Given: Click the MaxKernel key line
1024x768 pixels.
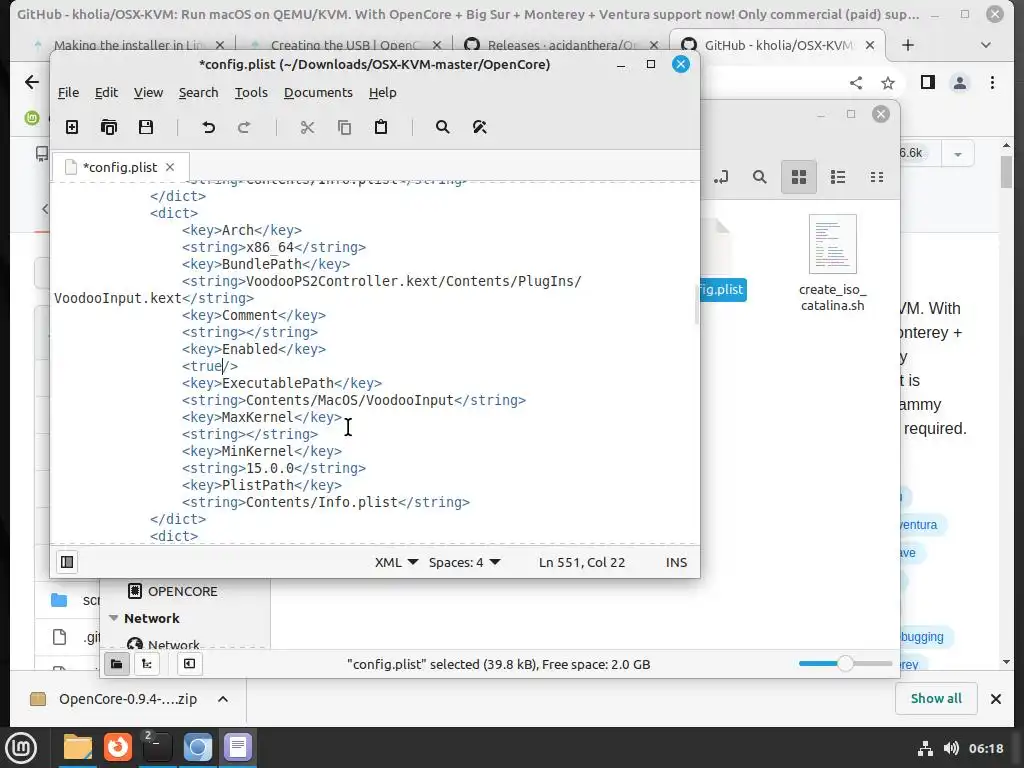Looking at the screenshot, I should (262, 417).
